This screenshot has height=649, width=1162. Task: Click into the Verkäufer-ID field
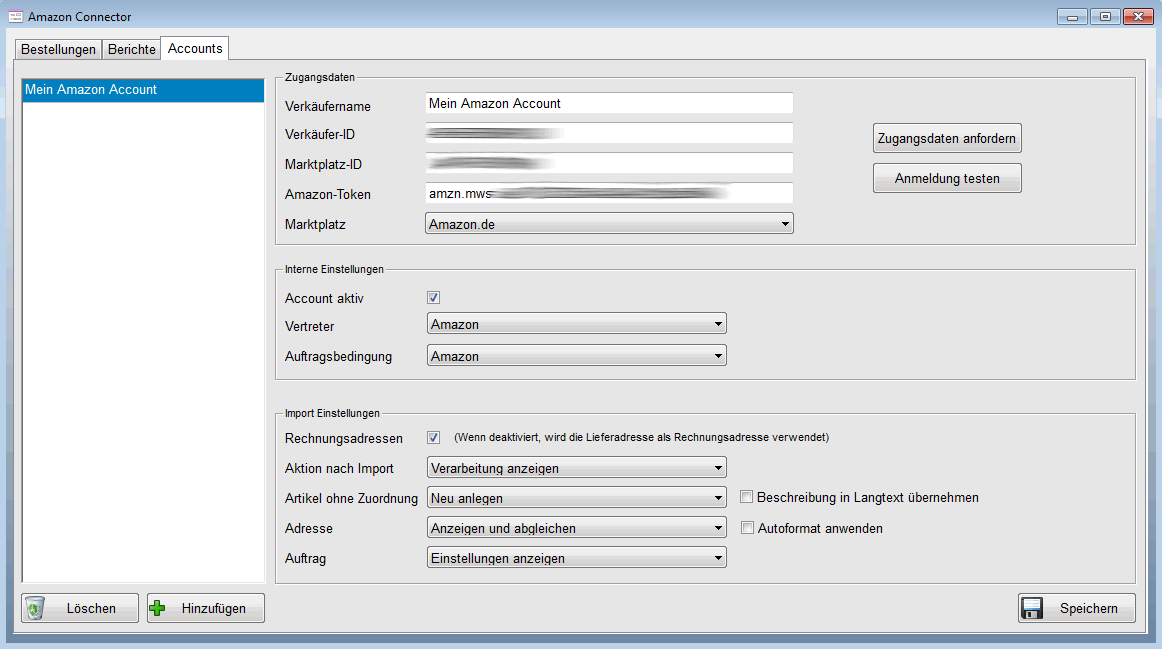(x=609, y=133)
